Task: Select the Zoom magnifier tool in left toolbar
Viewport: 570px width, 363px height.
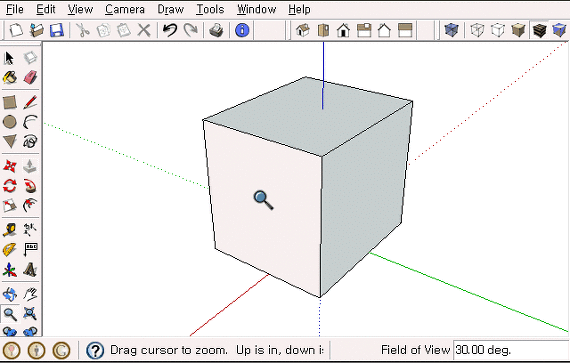Action: tap(10, 314)
